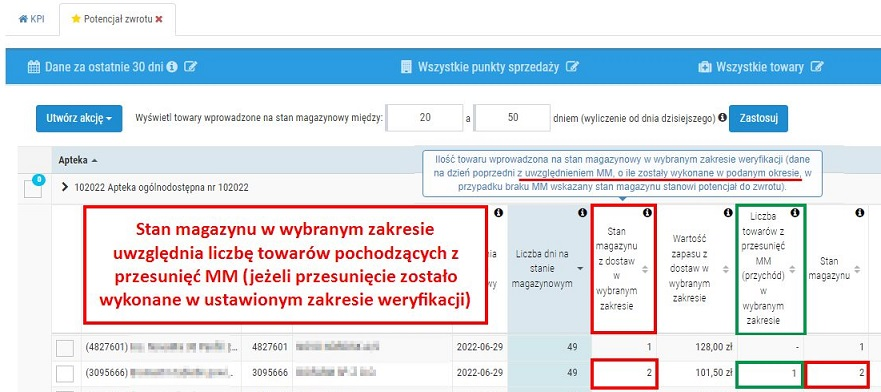Open the Utwórz akcję dropdown
Viewport: 881px width, 392px height.
pyautogui.click(x=79, y=118)
